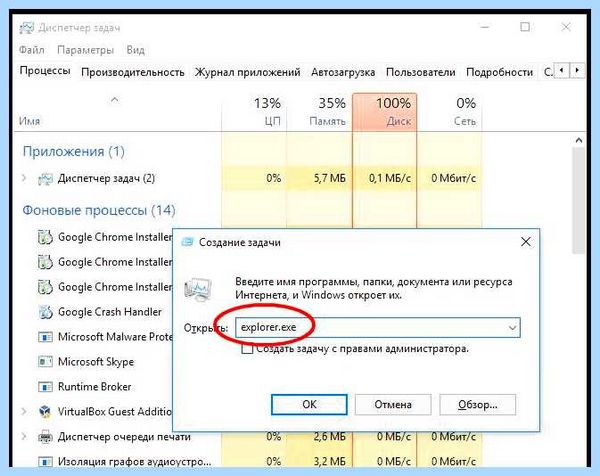Click the Runtime Broker process icon
600x476 pixels.
45,387
